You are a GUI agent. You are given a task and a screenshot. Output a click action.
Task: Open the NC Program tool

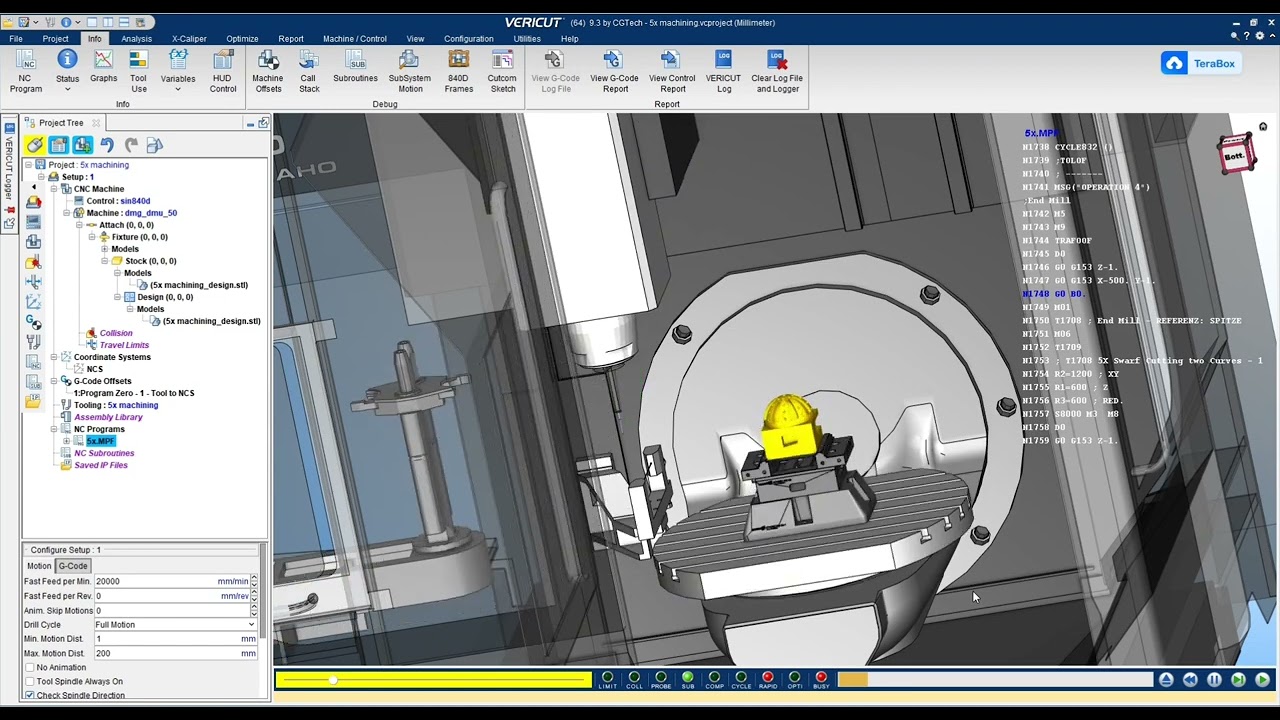[x=26, y=72]
